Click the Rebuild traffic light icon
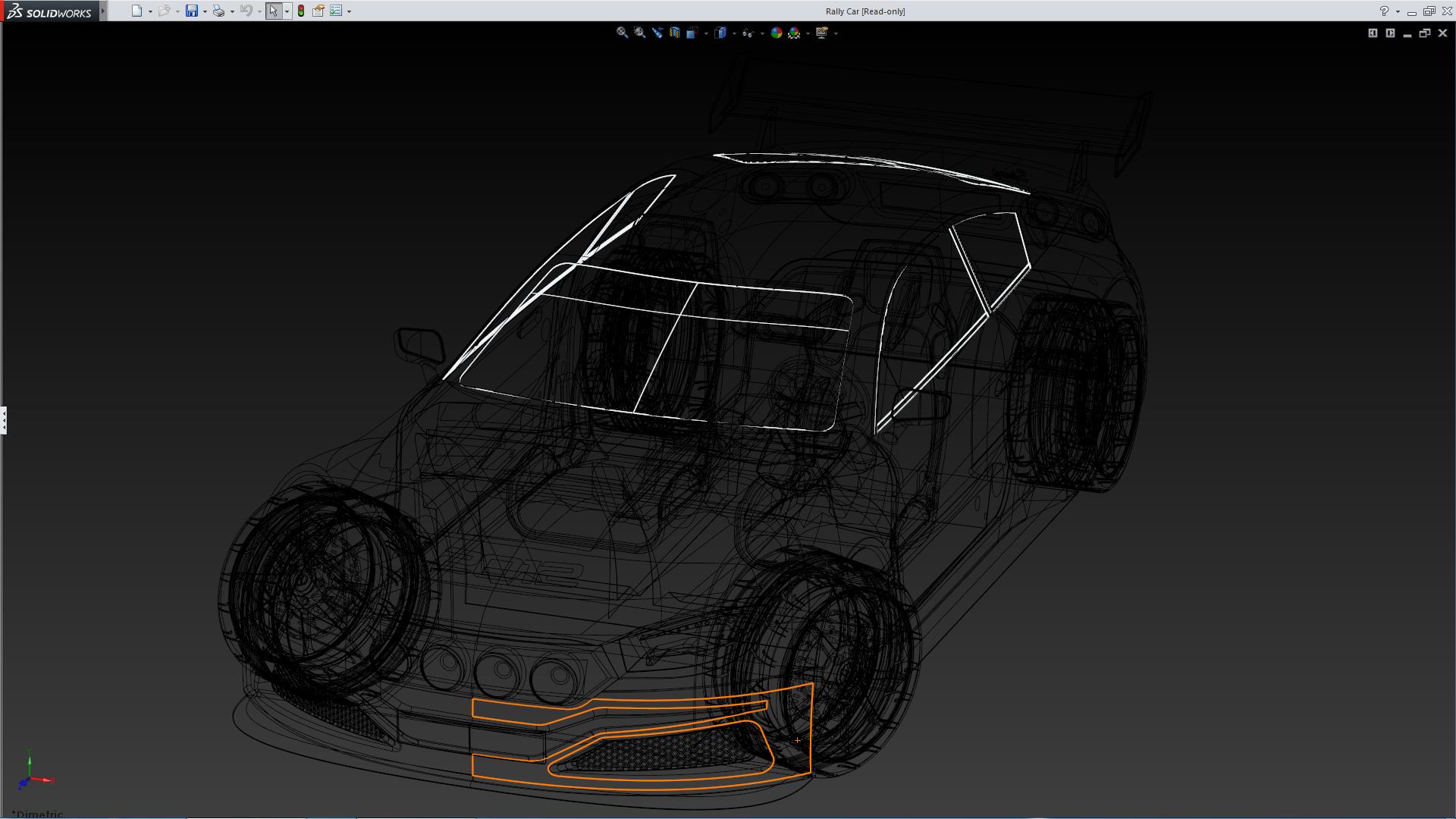 (x=301, y=11)
